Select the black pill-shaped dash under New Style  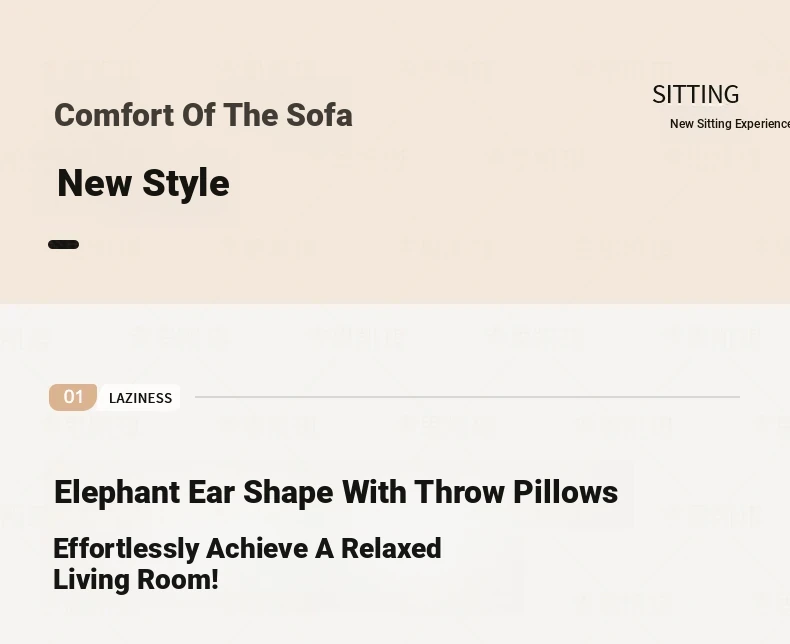(63, 244)
